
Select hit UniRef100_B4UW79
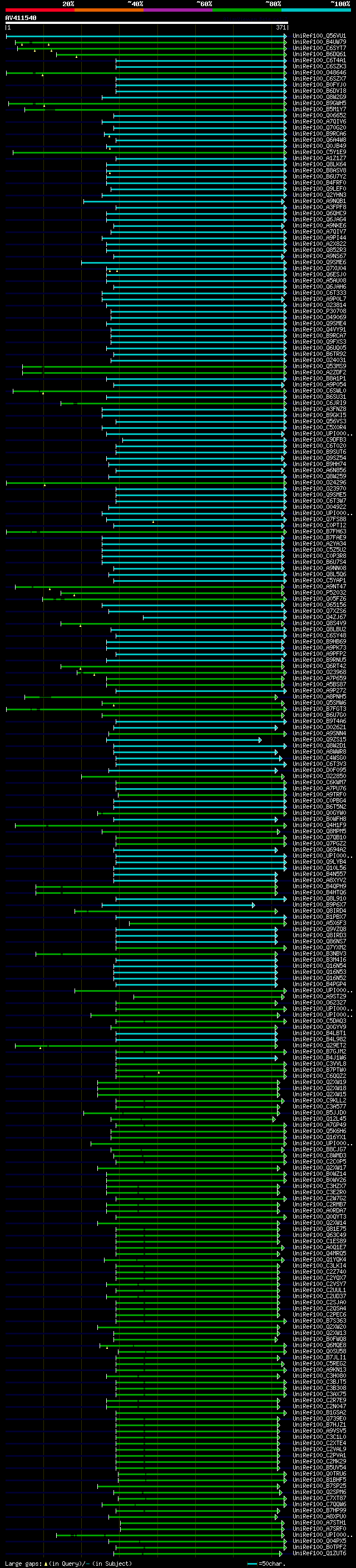click(x=319, y=43)
